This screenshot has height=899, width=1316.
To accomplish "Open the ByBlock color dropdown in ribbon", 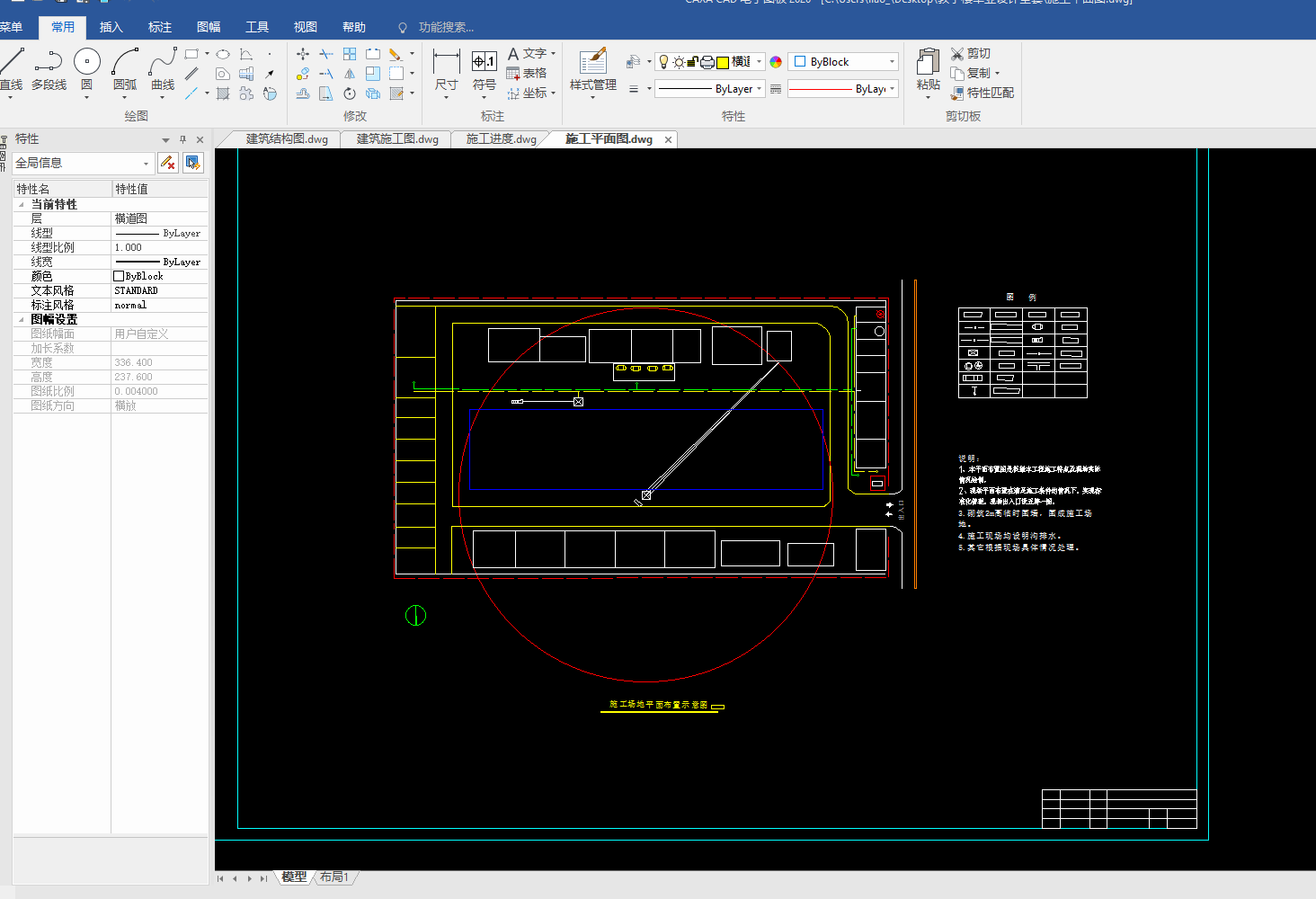I will [x=892, y=62].
